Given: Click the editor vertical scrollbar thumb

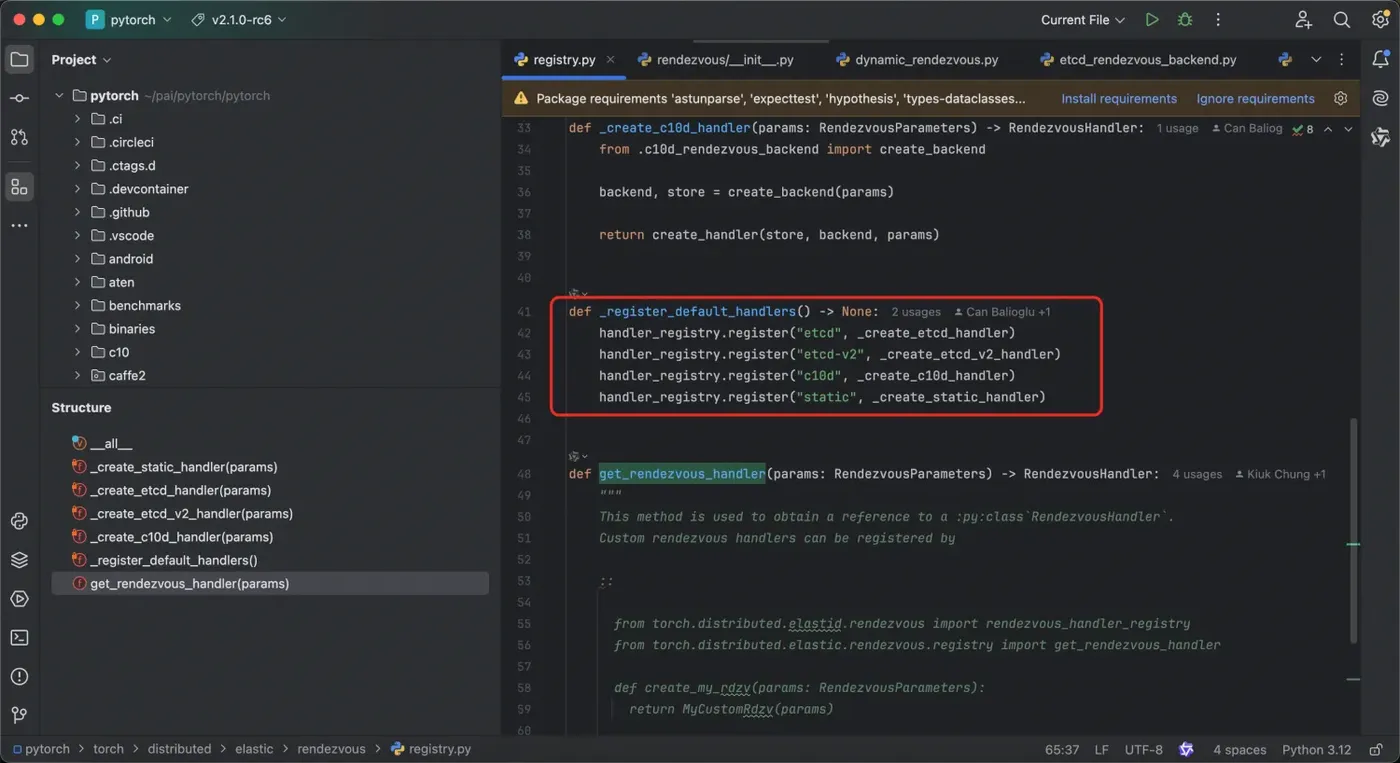Looking at the screenshot, I should point(1354,530).
